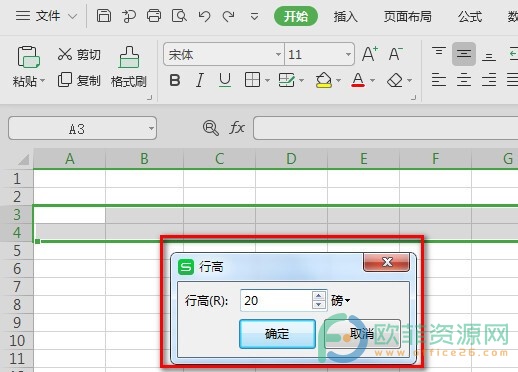The image size is (518, 372).
Task: Apply the red font color
Action: pyautogui.click(x=358, y=80)
